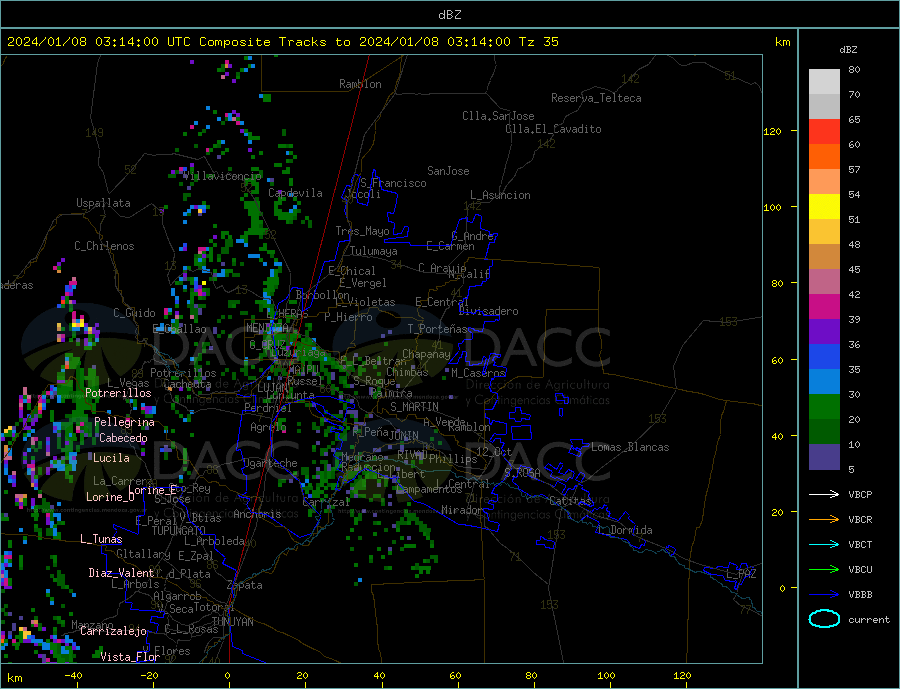Click the 'Palmira' map label
This screenshot has width=900, height=689.
tap(391, 393)
